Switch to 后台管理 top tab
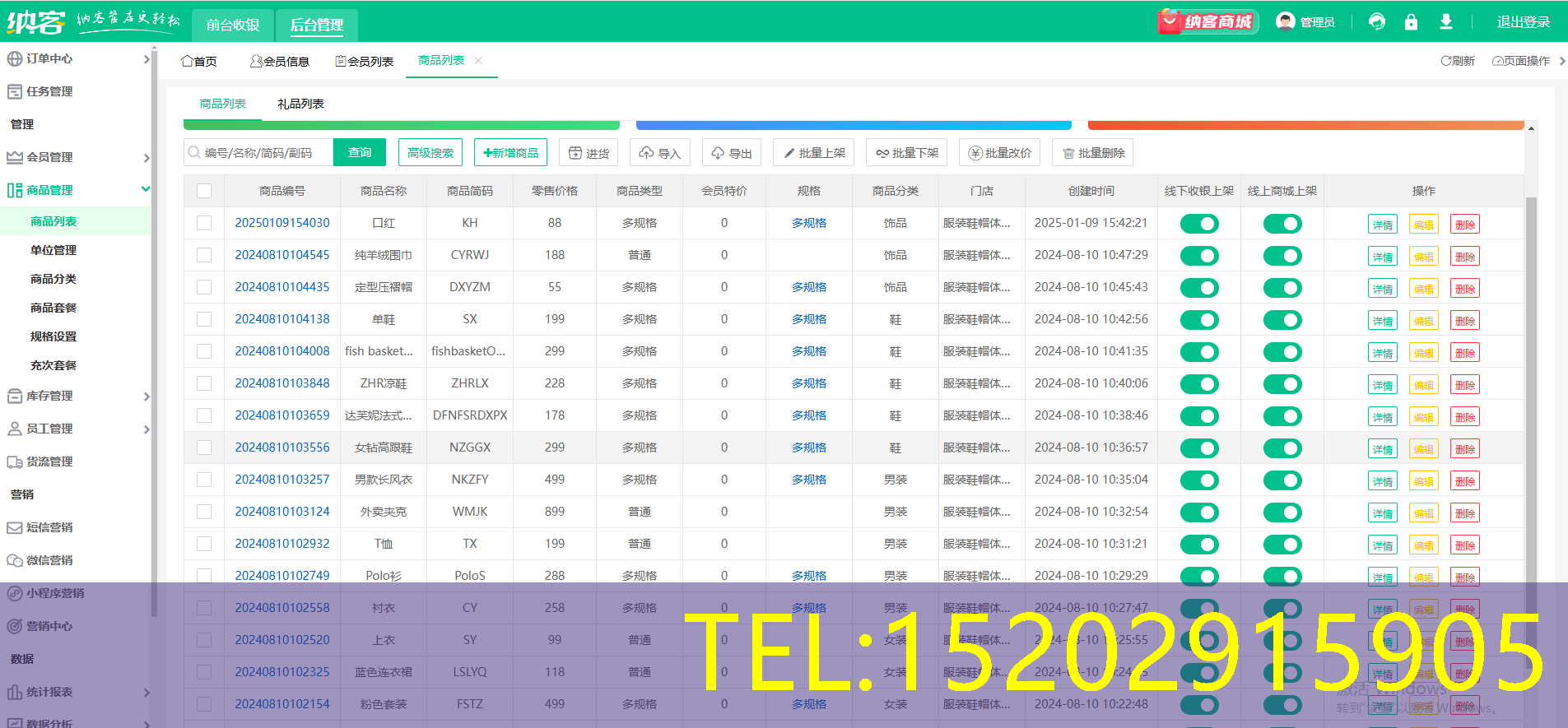This screenshot has height=728, width=1568. point(317,25)
